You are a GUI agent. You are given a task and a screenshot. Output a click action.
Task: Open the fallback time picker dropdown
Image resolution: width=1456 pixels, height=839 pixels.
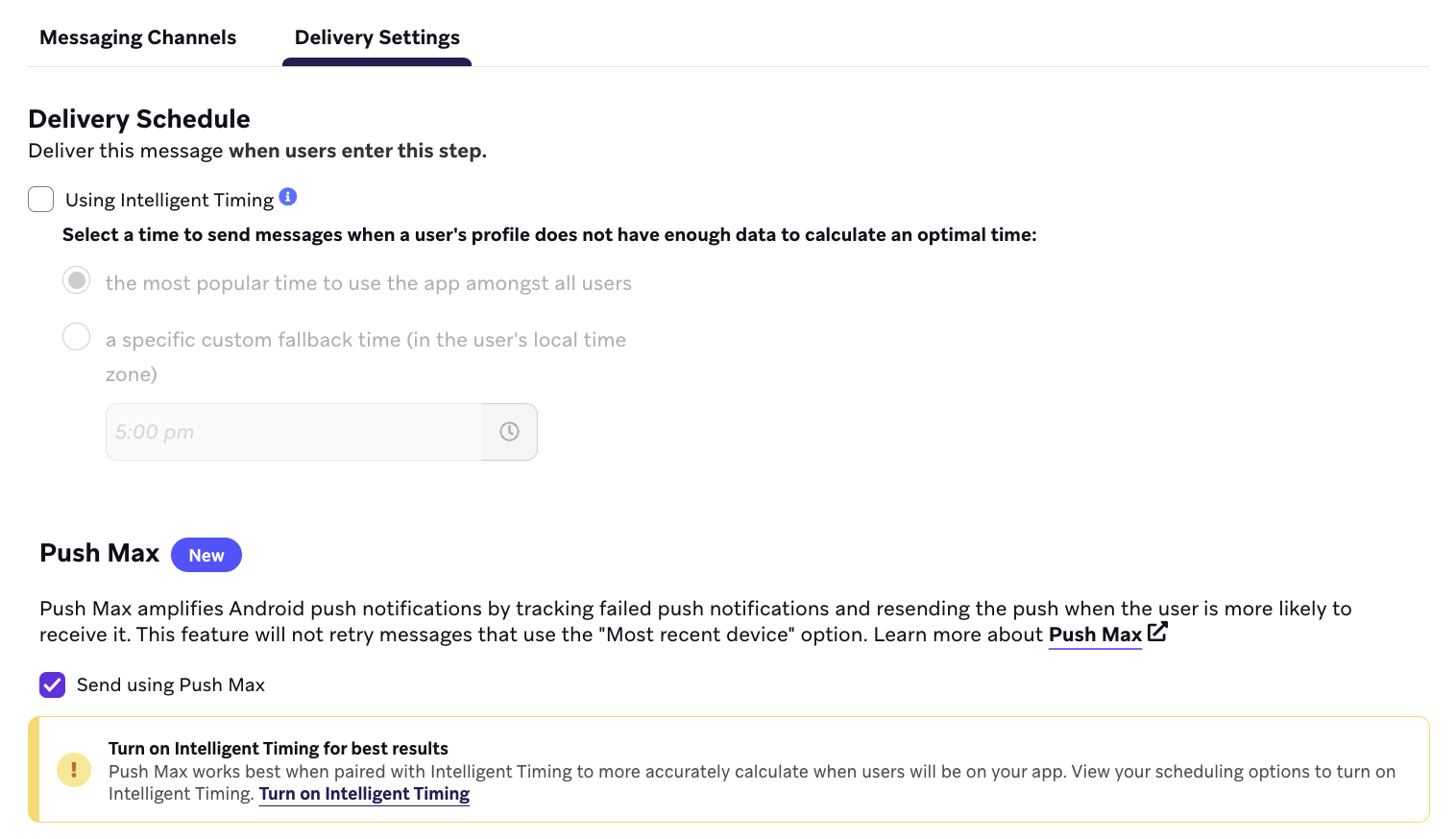pos(508,432)
